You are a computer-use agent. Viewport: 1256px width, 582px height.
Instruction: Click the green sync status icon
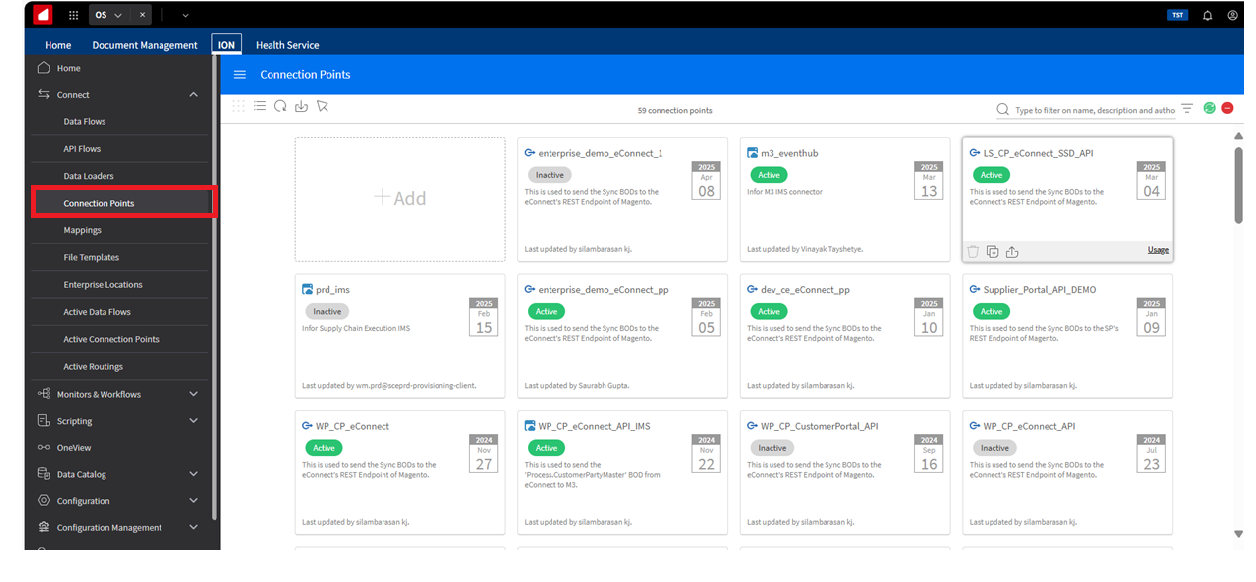1210,108
